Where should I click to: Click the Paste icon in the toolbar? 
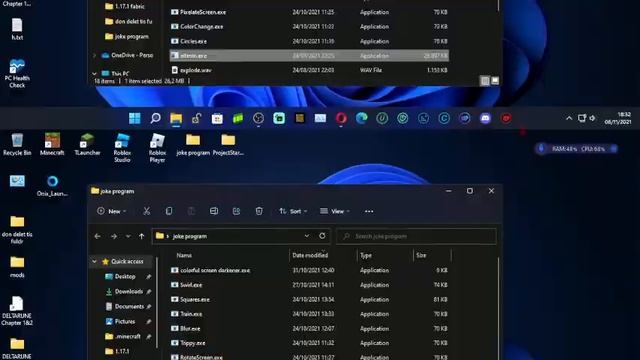[x=191, y=211]
